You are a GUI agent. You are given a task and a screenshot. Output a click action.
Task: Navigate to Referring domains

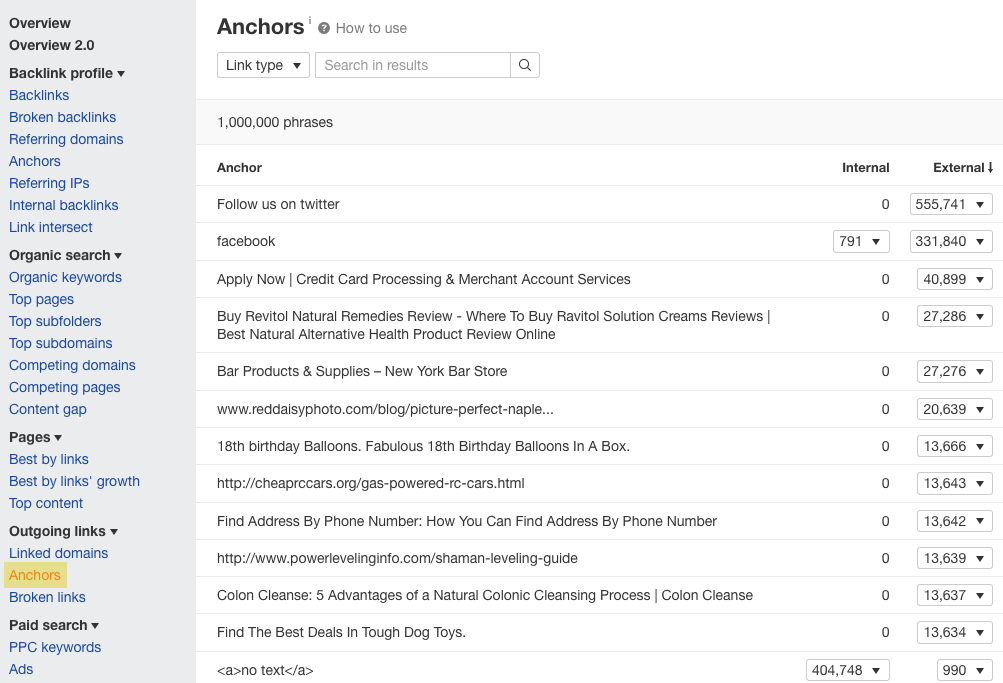66,139
